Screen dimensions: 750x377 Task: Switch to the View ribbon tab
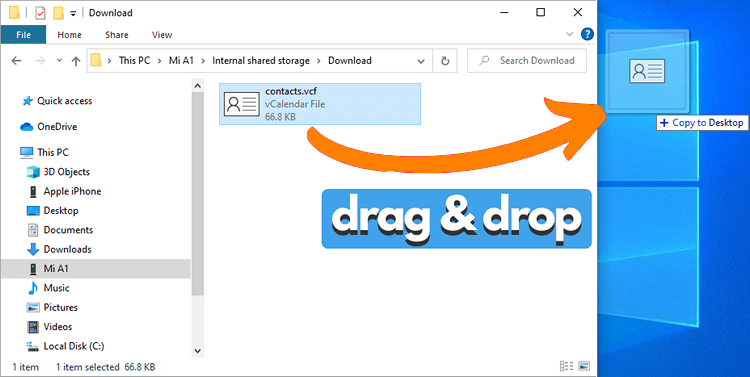coord(162,34)
